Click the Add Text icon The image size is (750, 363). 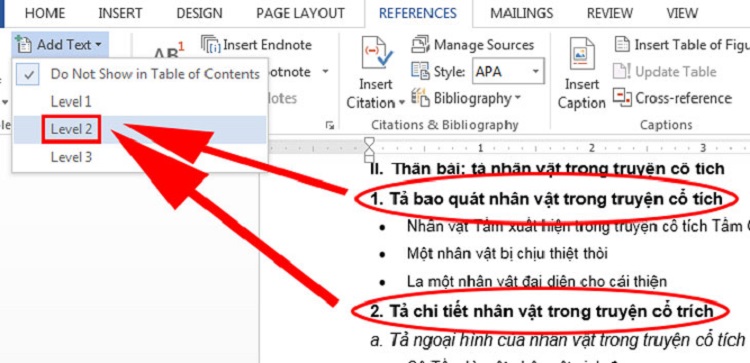point(23,44)
